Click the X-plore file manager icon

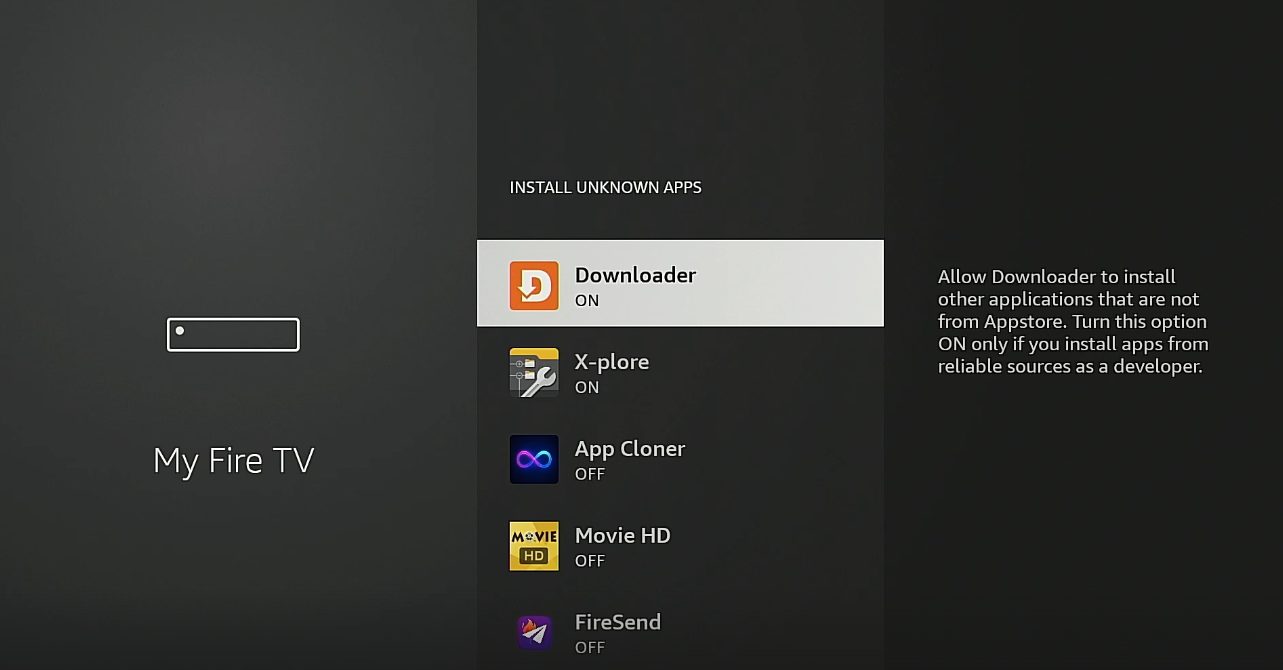(x=533, y=370)
